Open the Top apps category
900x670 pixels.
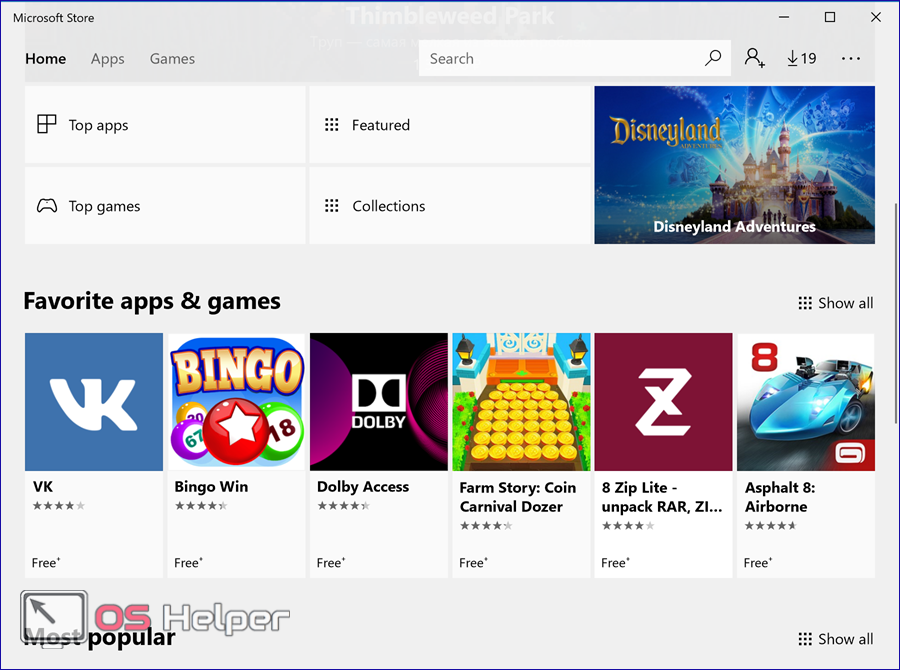point(165,125)
